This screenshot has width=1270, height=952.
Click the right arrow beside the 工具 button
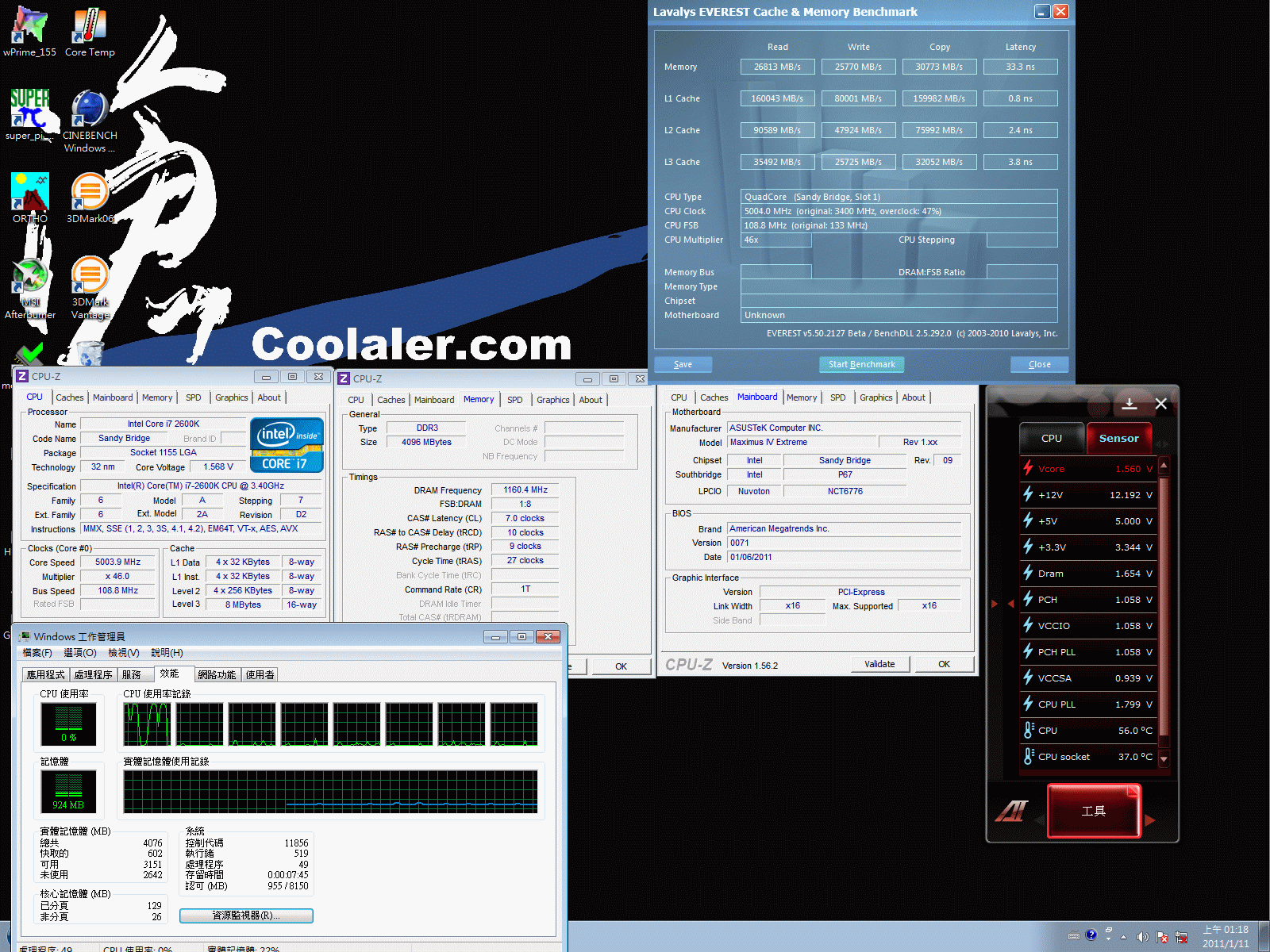pyautogui.click(x=1150, y=820)
